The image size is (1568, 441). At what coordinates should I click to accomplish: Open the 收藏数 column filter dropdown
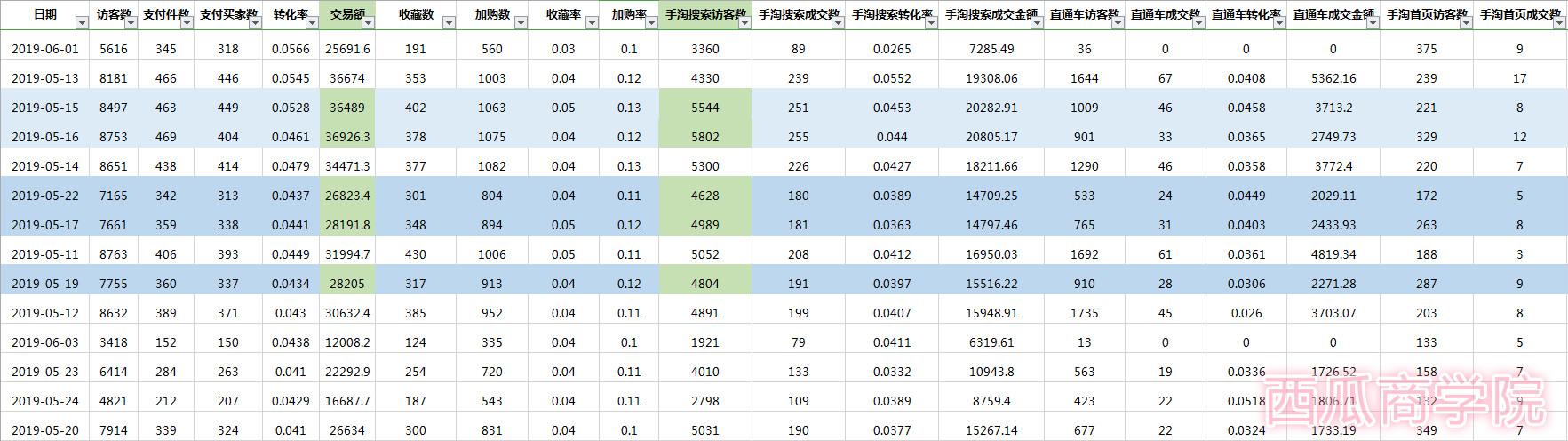click(x=449, y=23)
